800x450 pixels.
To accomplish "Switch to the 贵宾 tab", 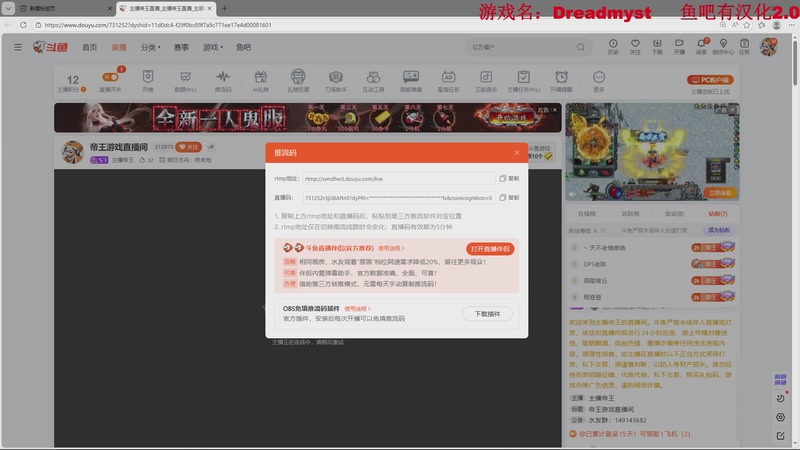I will click(674, 214).
